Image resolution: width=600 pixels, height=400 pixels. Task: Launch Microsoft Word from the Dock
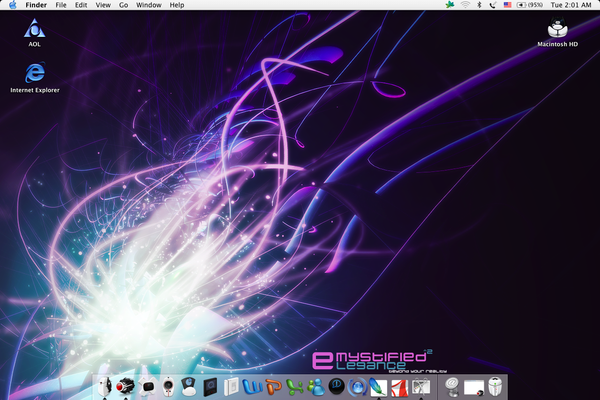pyautogui.click(x=254, y=386)
